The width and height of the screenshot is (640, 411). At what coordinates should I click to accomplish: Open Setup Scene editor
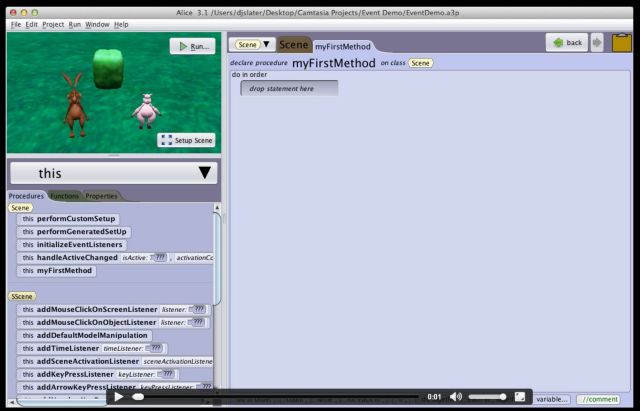187,140
